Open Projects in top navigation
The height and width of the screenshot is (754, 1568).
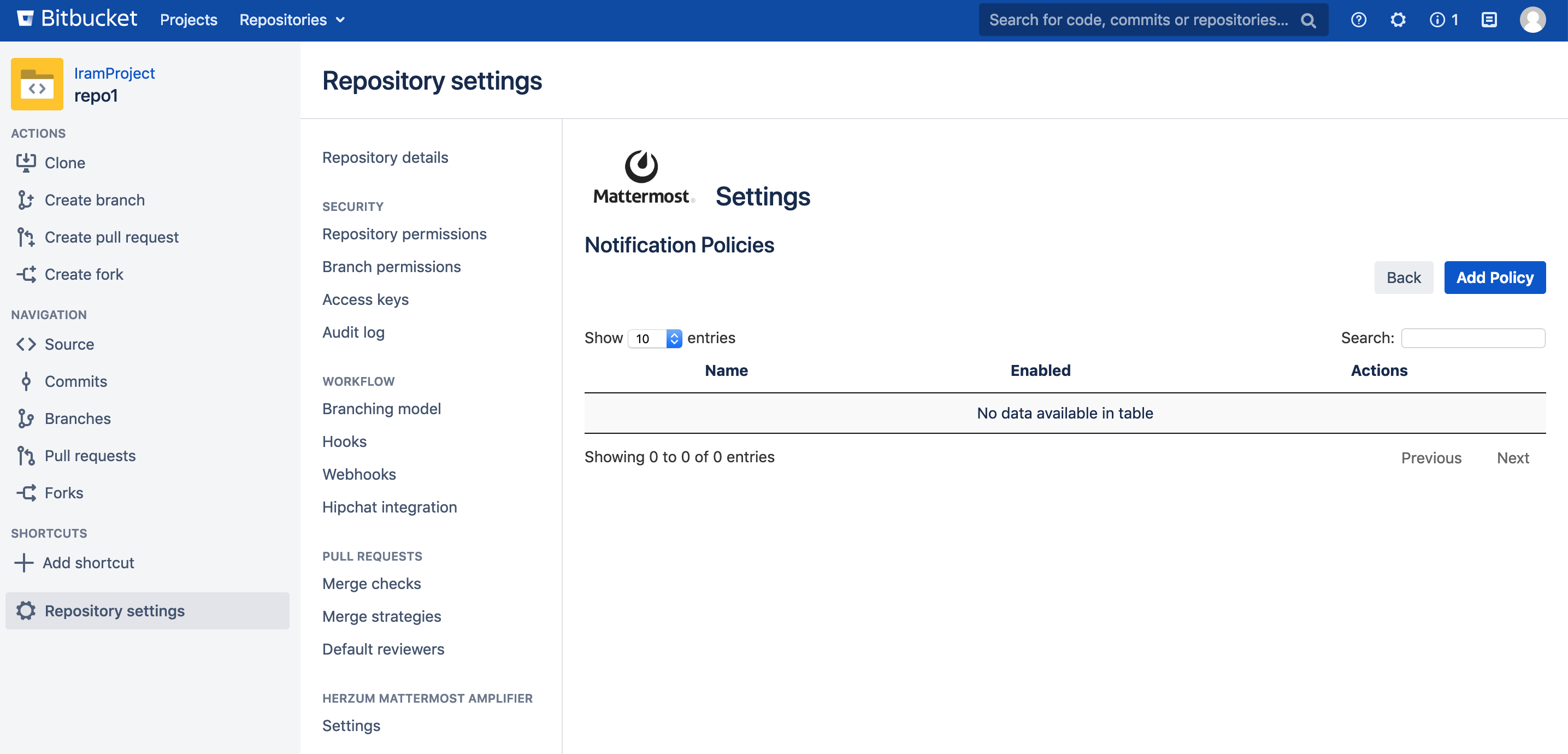click(x=188, y=20)
